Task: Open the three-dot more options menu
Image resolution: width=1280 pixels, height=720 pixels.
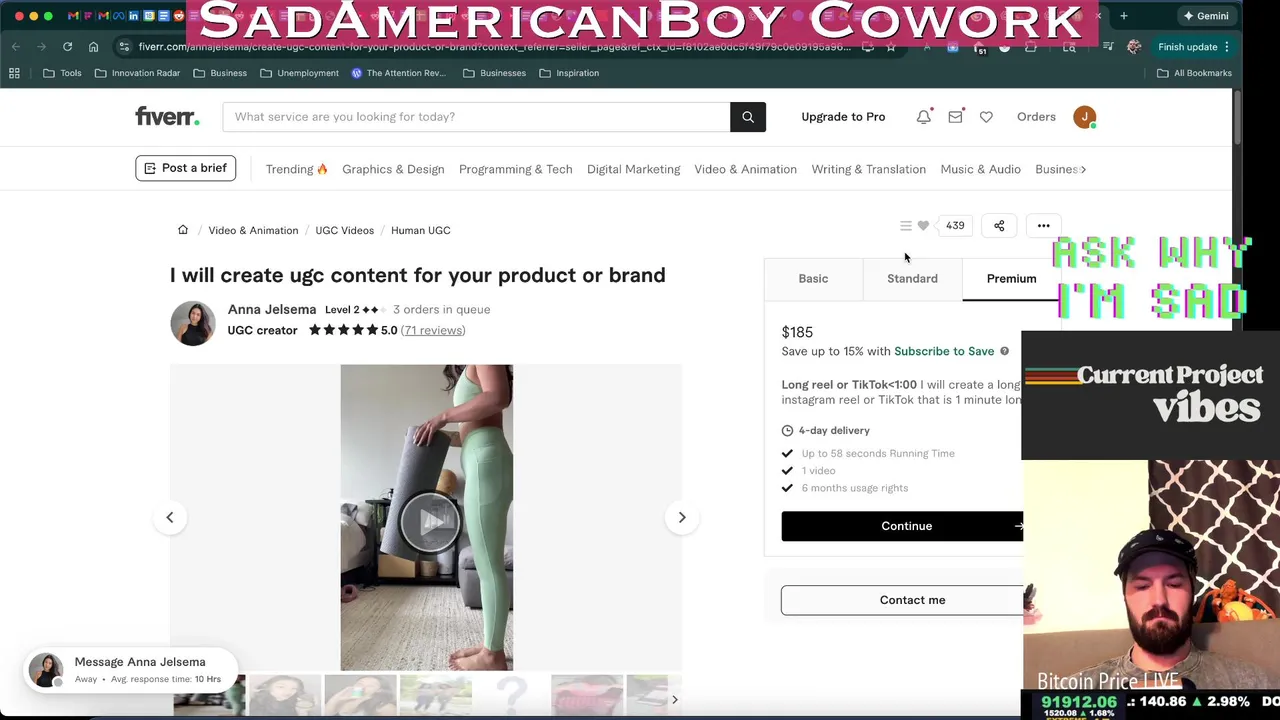Action: (1043, 226)
